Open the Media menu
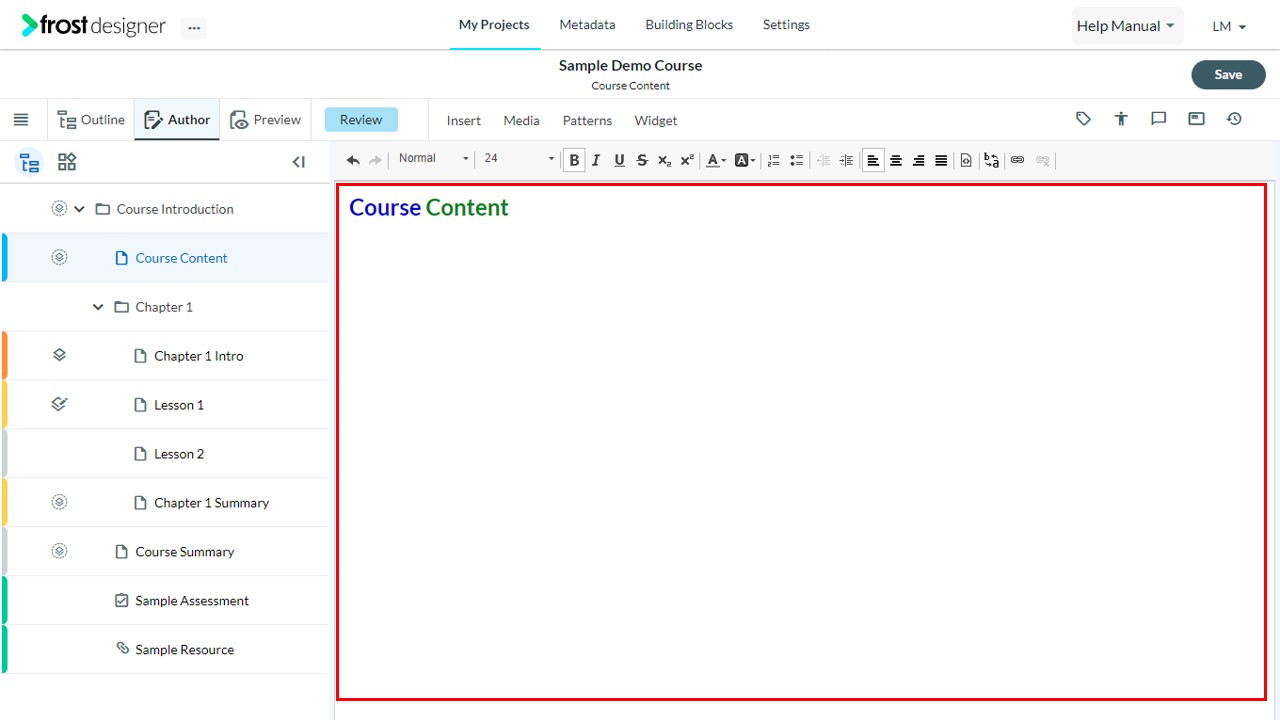The image size is (1280, 720). pyautogui.click(x=521, y=120)
